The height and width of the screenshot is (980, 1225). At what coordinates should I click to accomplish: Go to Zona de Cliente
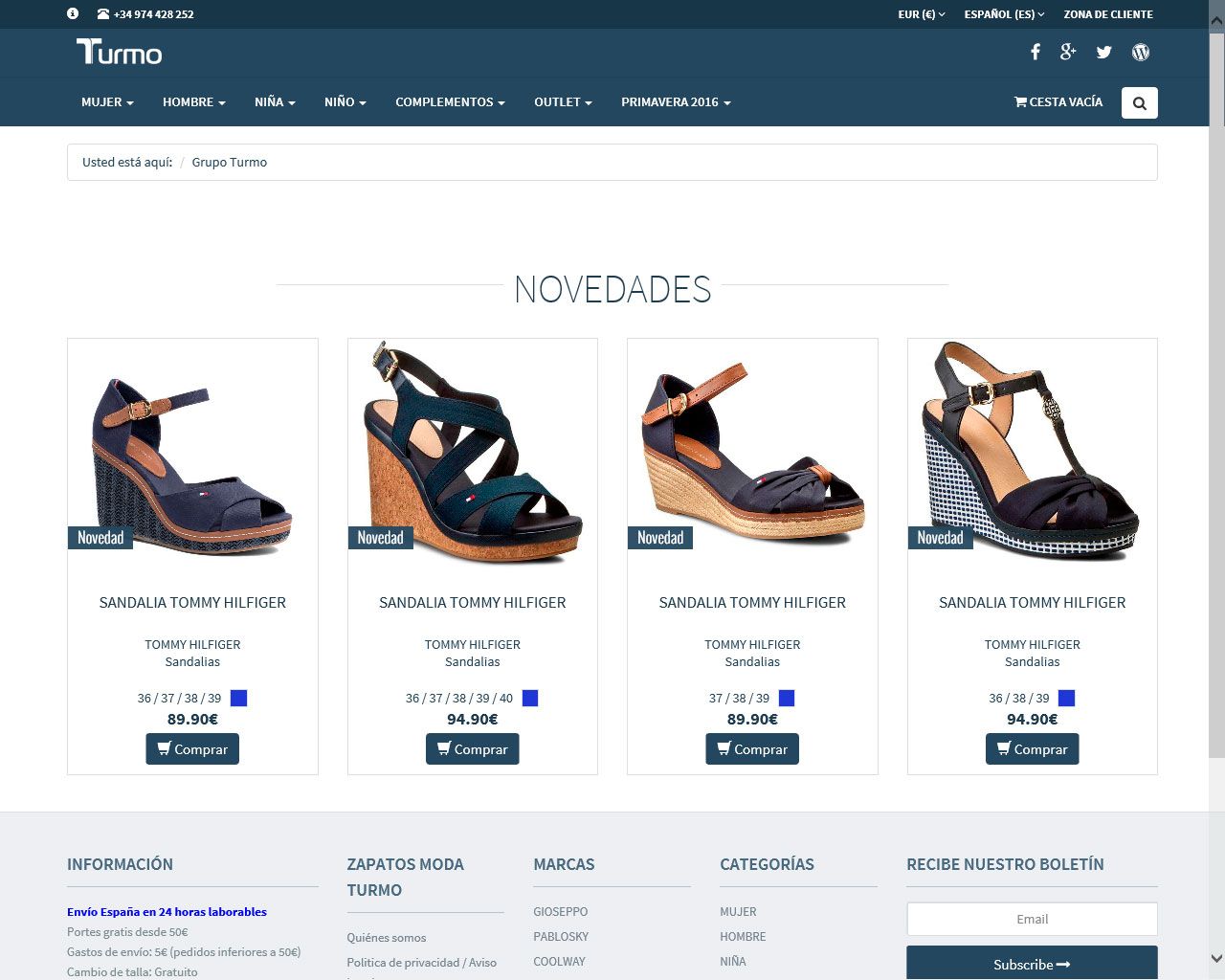[1108, 14]
